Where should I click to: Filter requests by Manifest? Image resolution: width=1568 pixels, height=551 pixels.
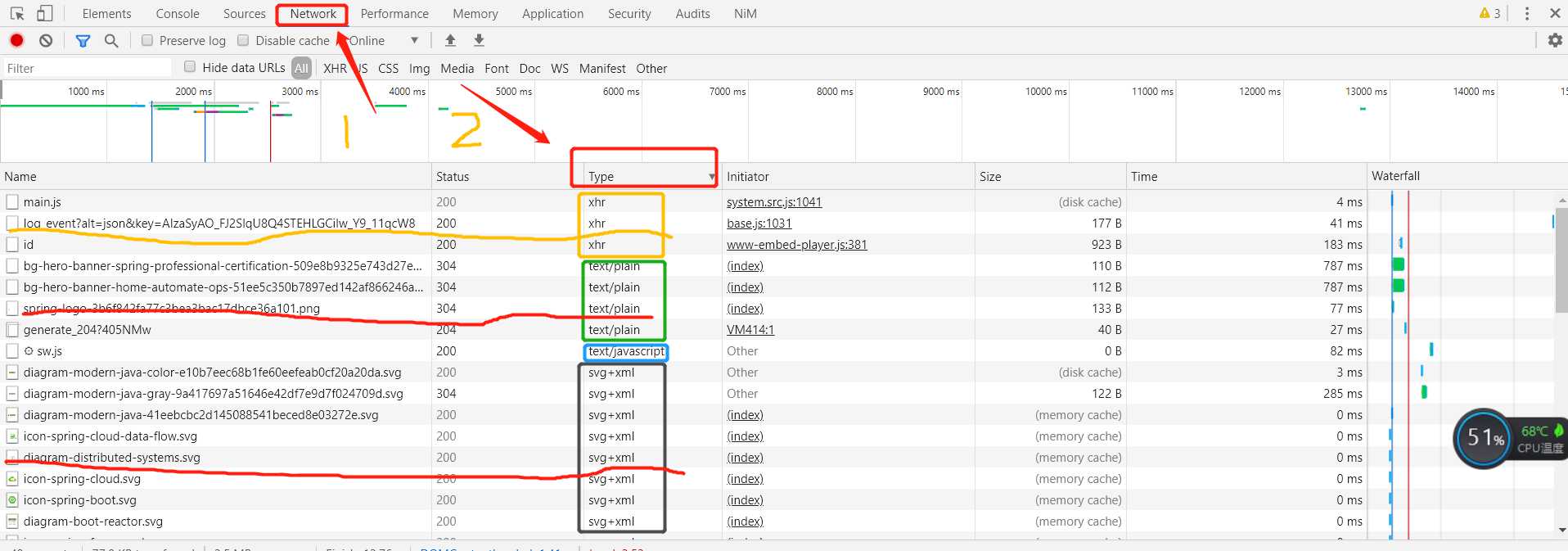point(602,68)
